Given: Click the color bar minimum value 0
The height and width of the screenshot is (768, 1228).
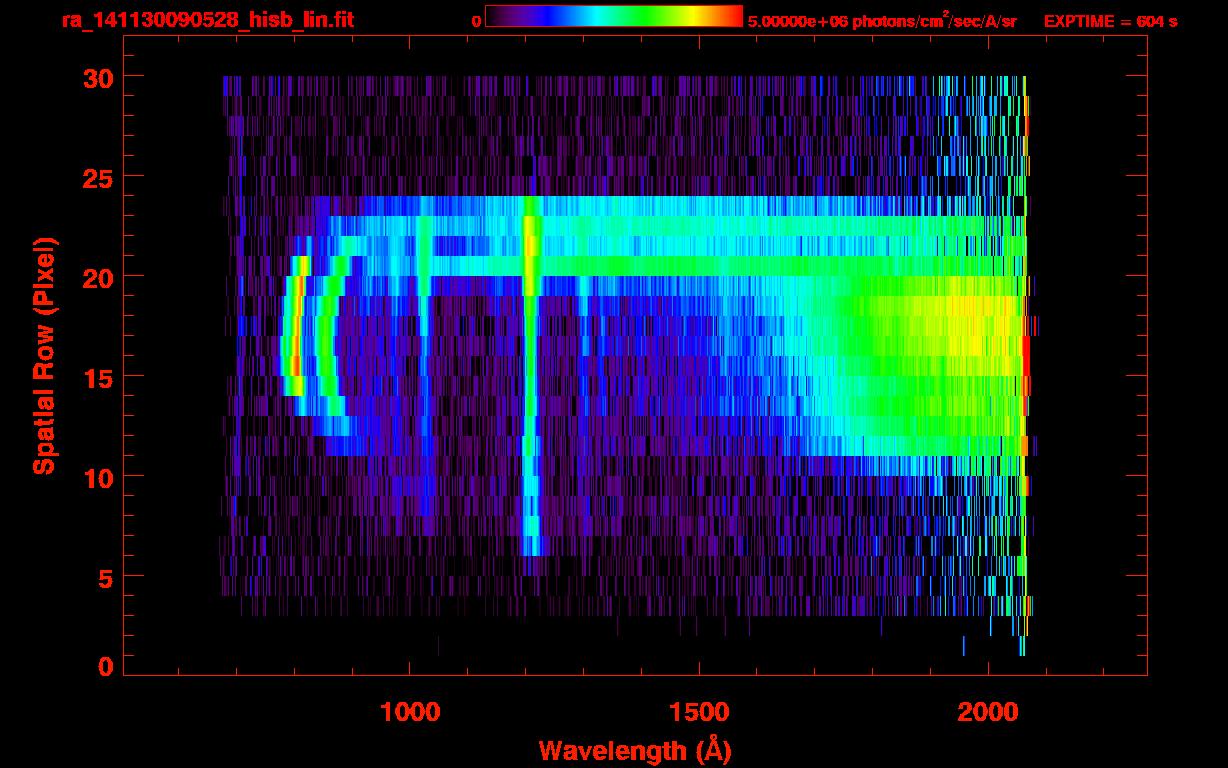Looking at the screenshot, I should point(476,21).
